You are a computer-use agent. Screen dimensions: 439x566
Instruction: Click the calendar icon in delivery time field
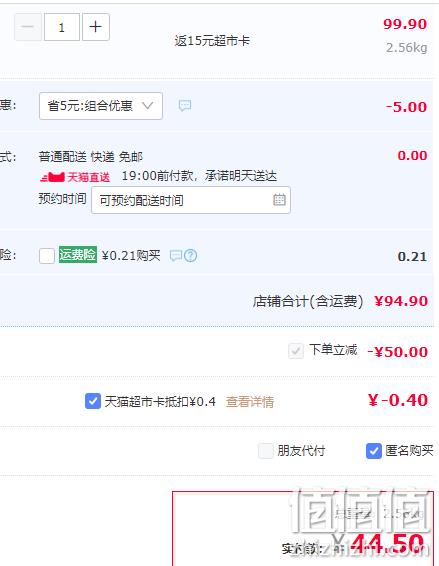[279, 200]
